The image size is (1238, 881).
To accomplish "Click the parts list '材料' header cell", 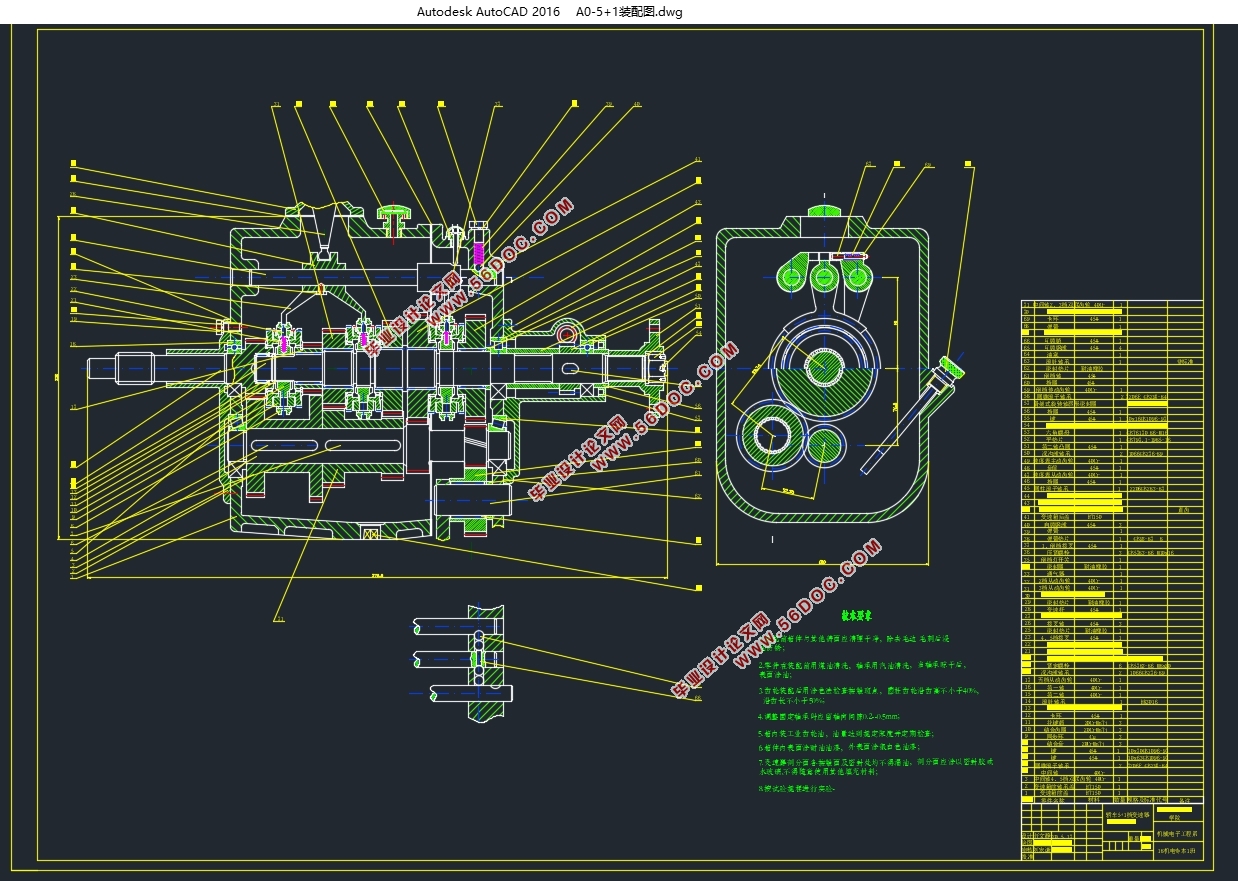I will (1093, 799).
